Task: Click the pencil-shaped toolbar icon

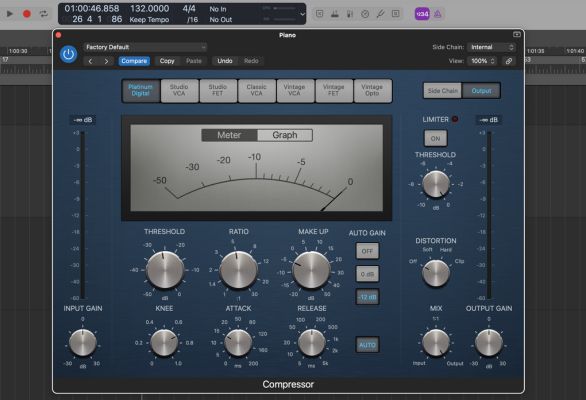Action: tap(380, 14)
